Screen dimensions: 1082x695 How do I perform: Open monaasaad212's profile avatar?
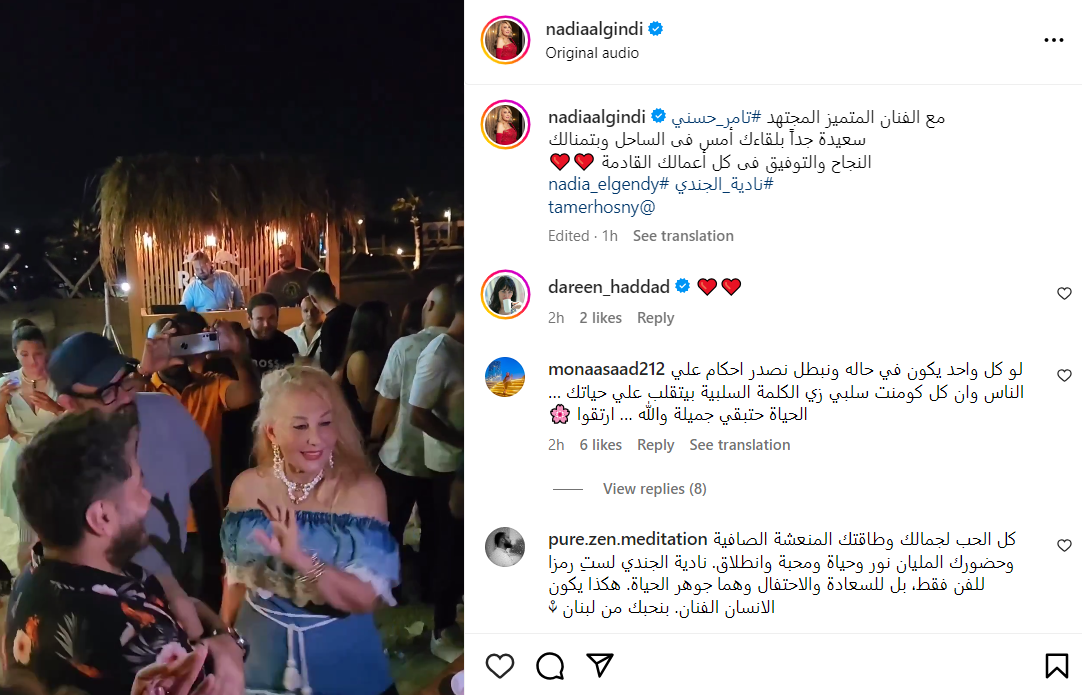[x=505, y=377]
